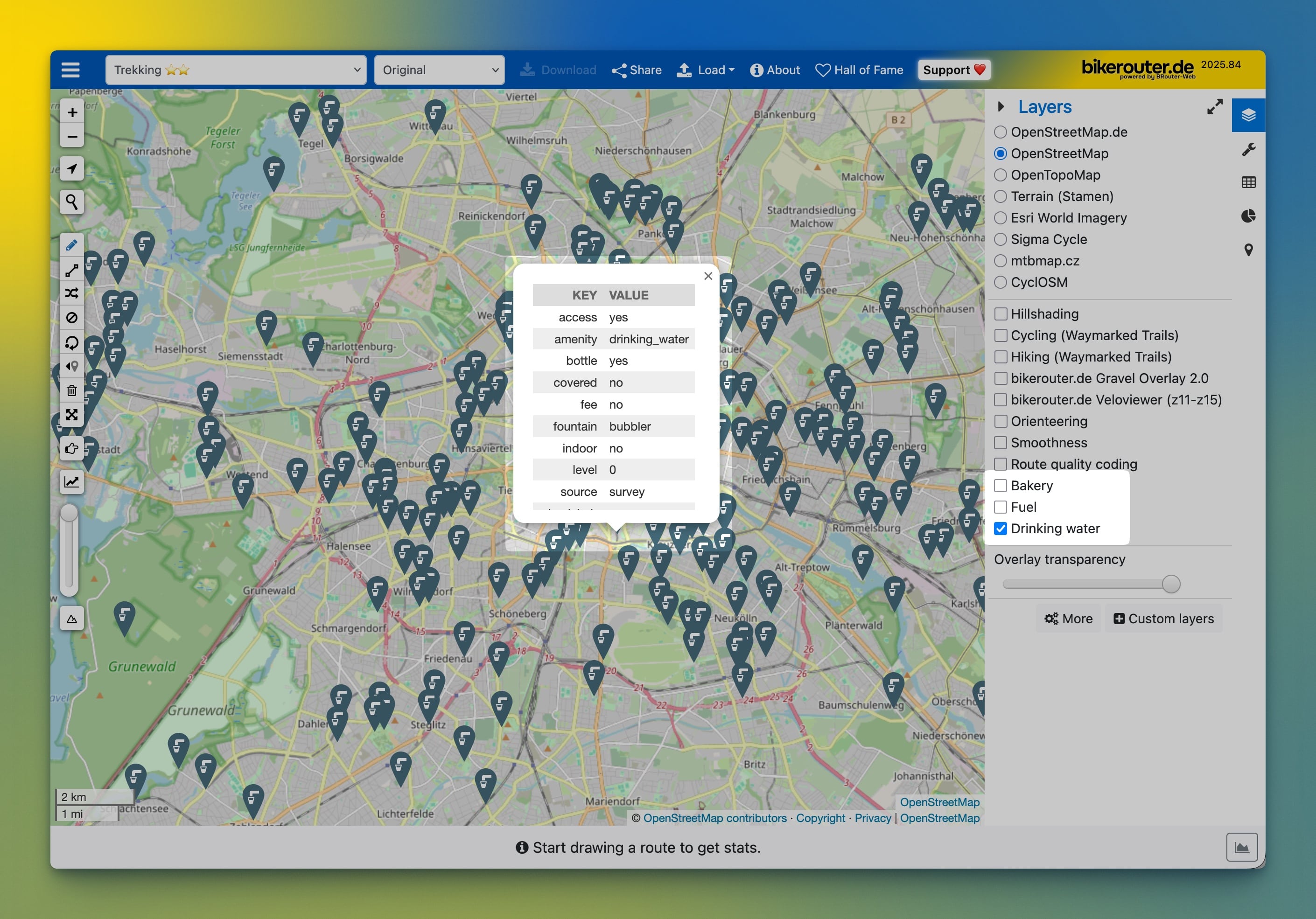1316x919 pixels.
Task: Open the wrench settings sidebar tab
Action: tap(1248, 150)
